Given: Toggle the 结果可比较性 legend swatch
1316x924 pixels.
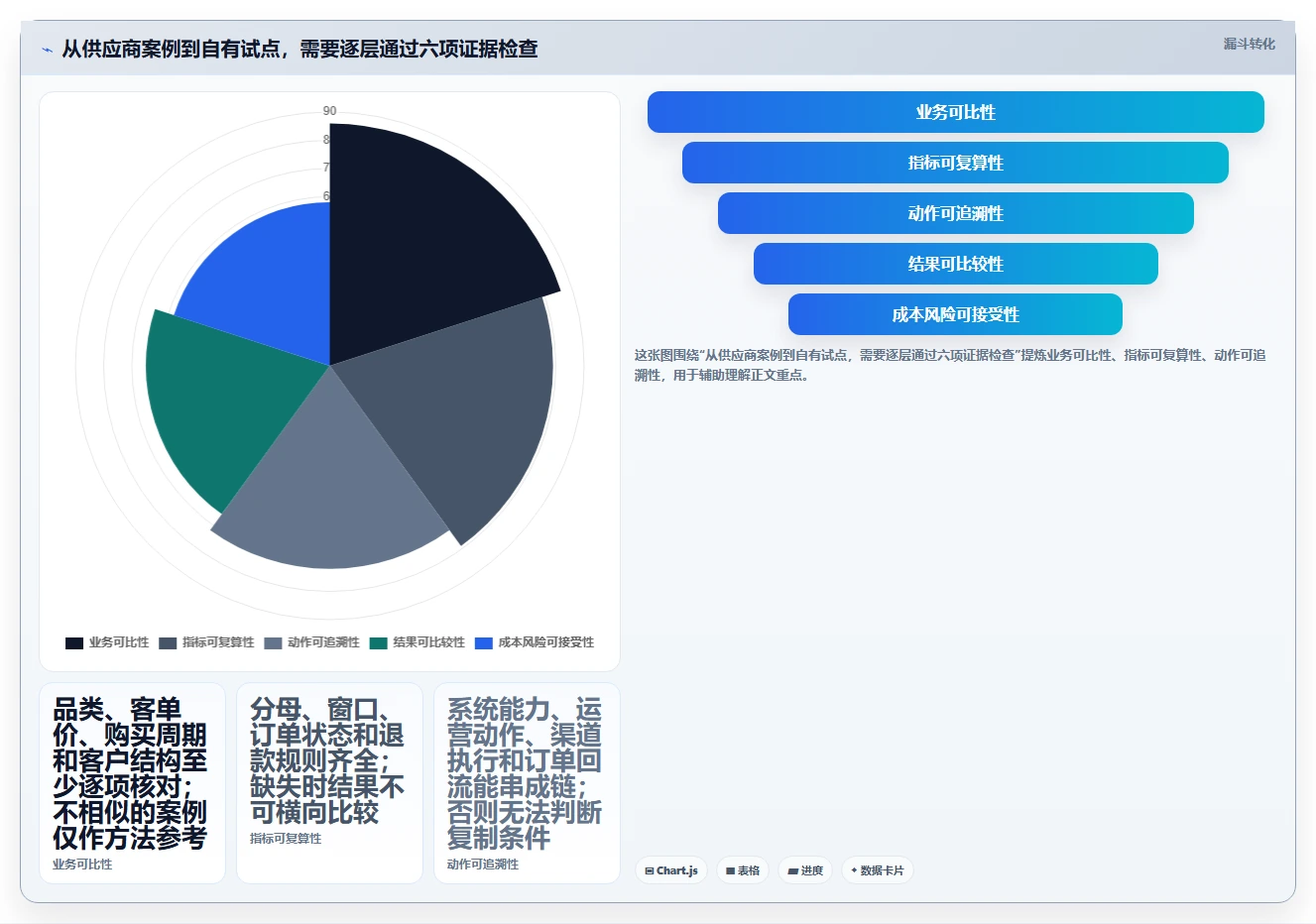Looking at the screenshot, I should pyautogui.click(x=379, y=642).
